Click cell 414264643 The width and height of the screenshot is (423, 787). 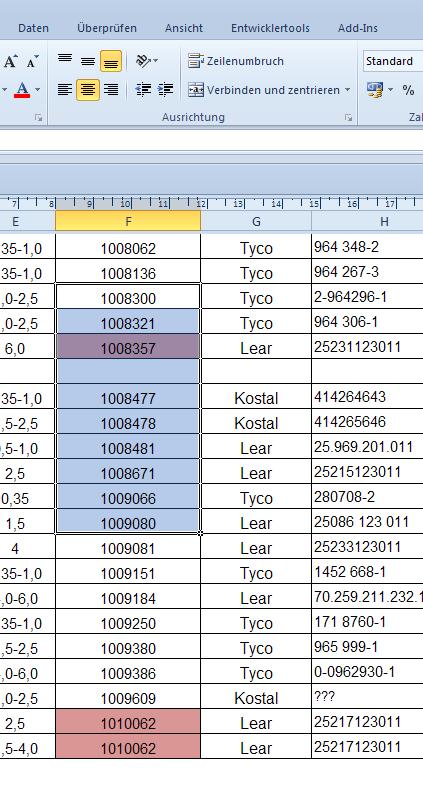pos(367,397)
